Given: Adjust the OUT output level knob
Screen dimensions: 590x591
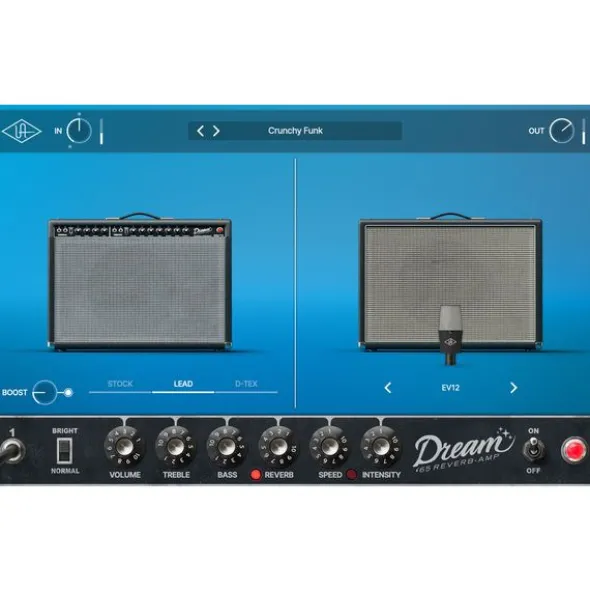Looking at the screenshot, I should (x=561, y=131).
